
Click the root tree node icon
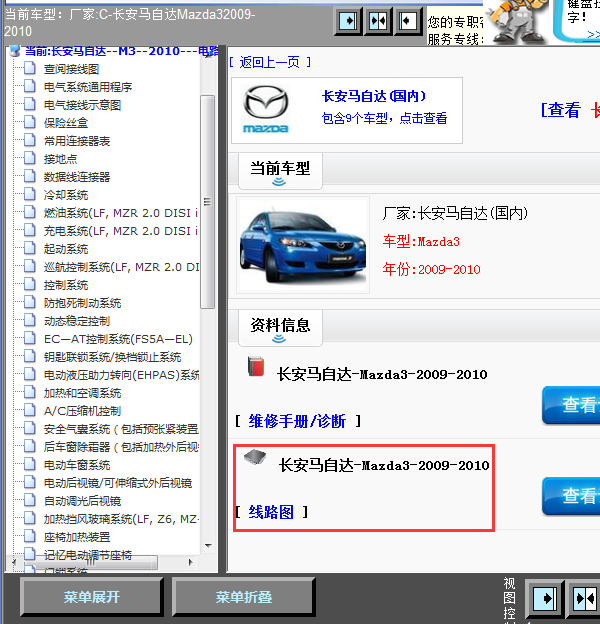coord(15,51)
